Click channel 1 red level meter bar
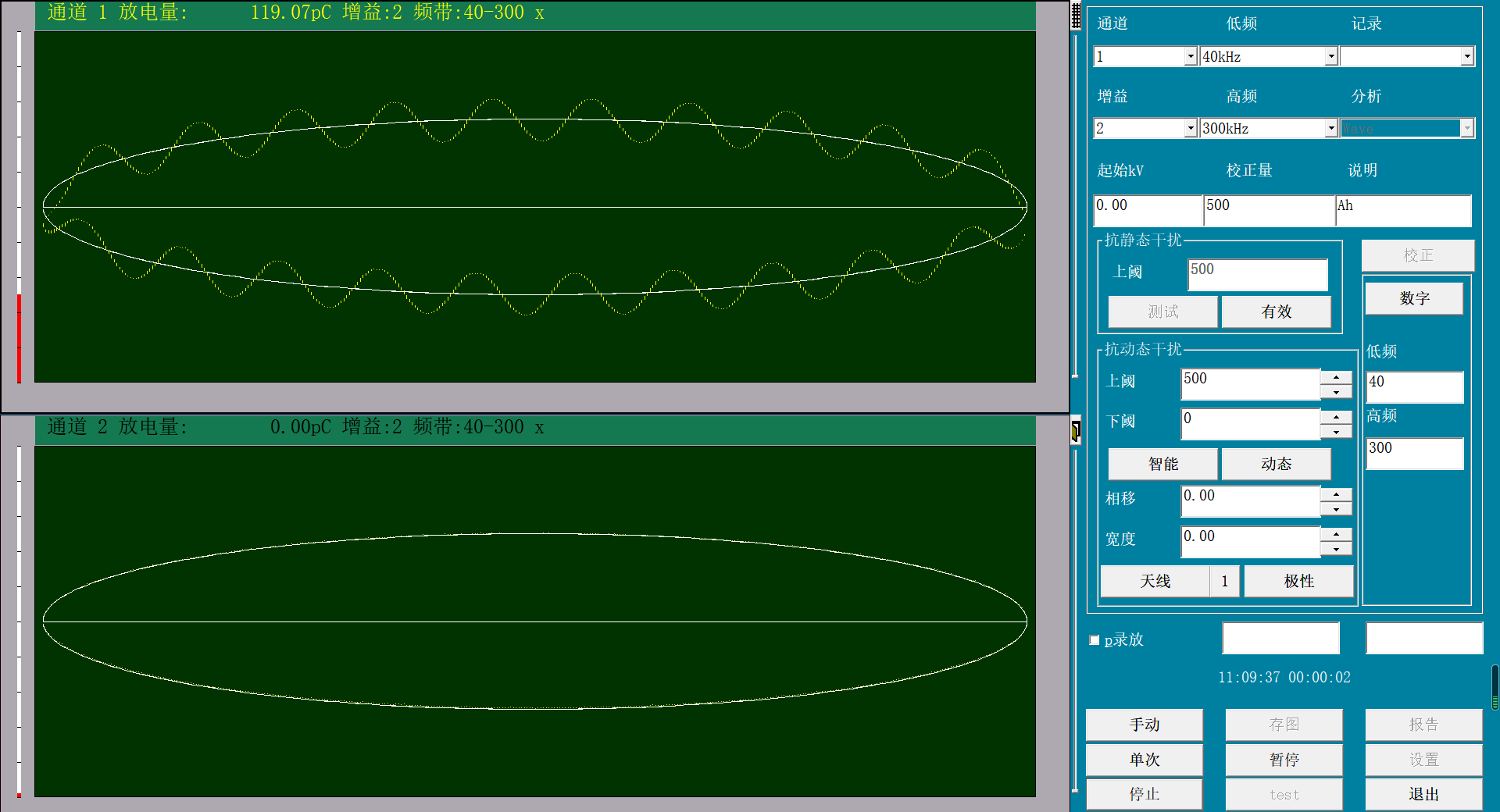 (19, 339)
